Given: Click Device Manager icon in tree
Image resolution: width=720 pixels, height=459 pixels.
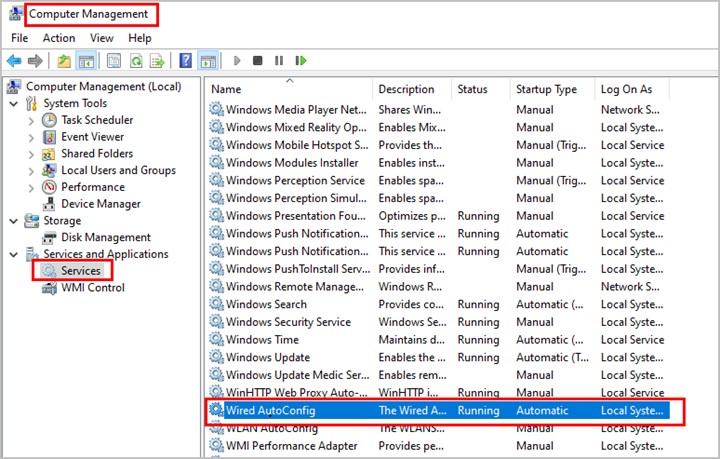Looking at the screenshot, I should (x=49, y=204).
